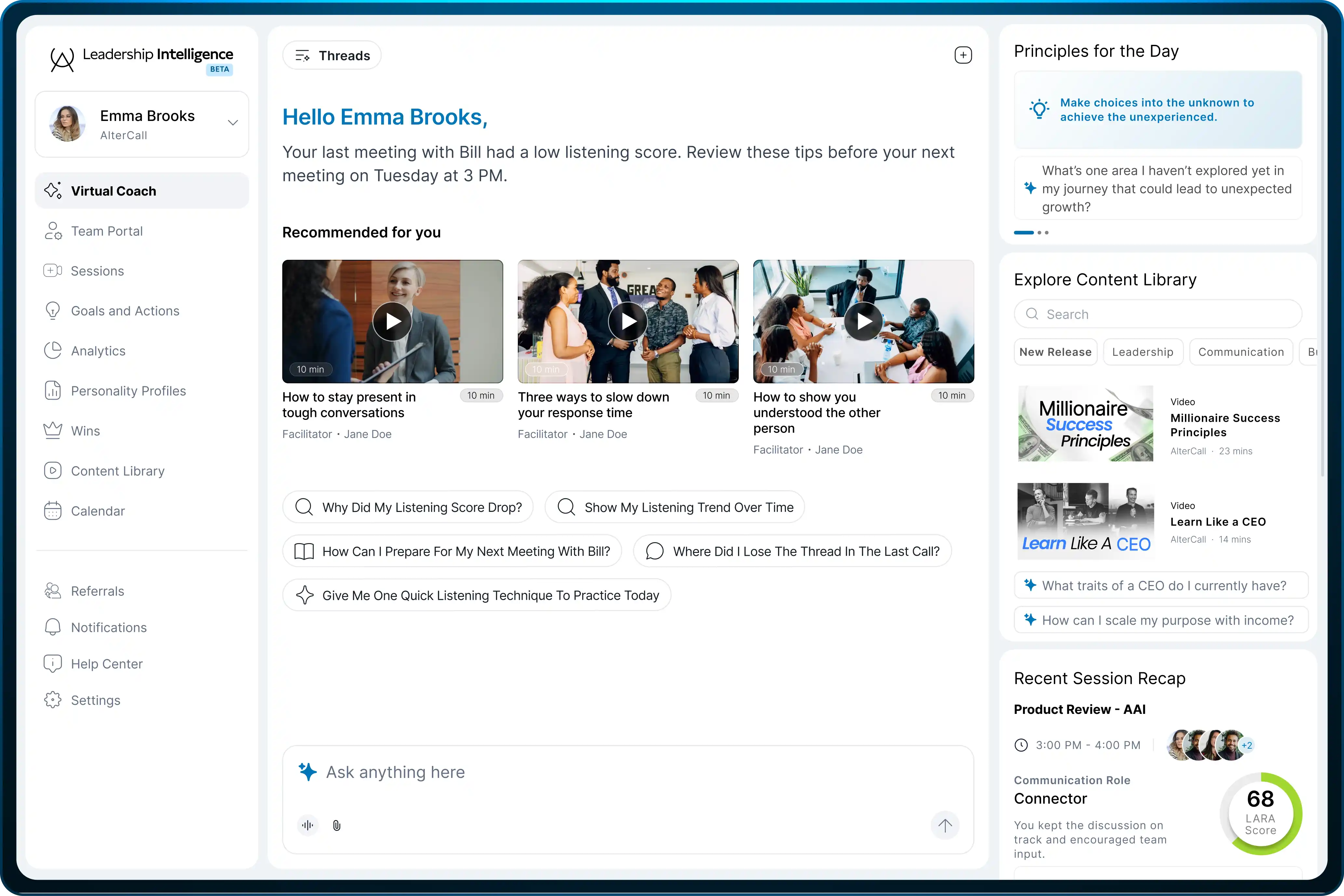This screenshot has height=896, width=1344.
Task: Click the new thread plus icon
Action: [x=963, y=55]
